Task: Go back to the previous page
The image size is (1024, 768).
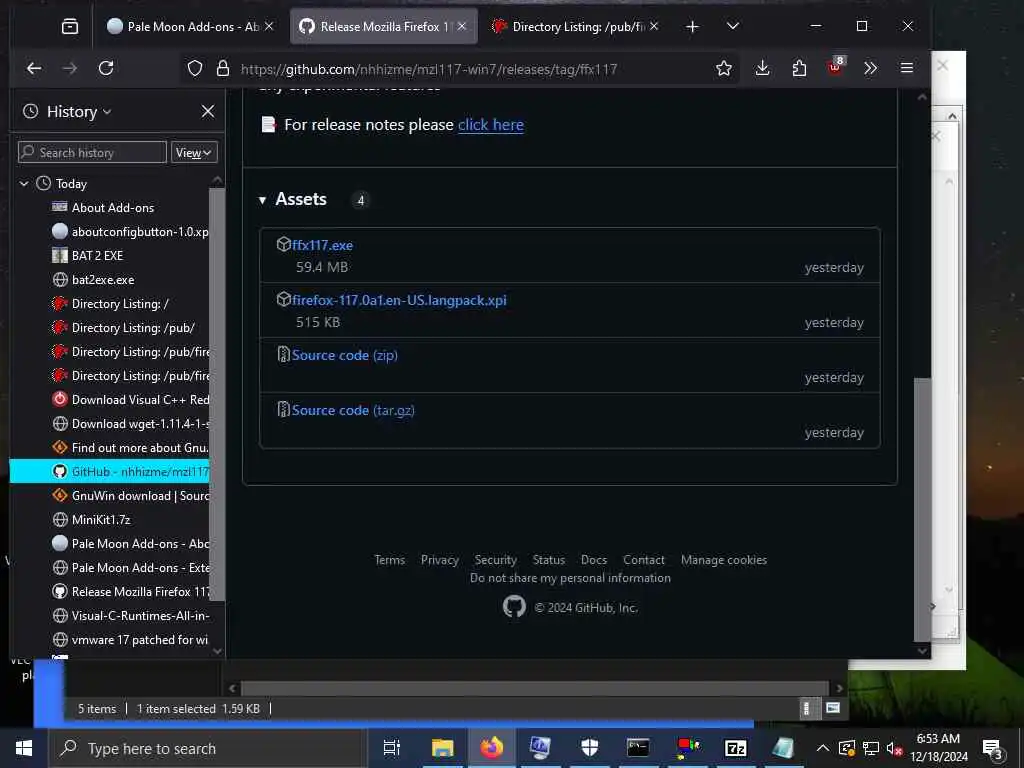Action: click(x=34, y=69)
